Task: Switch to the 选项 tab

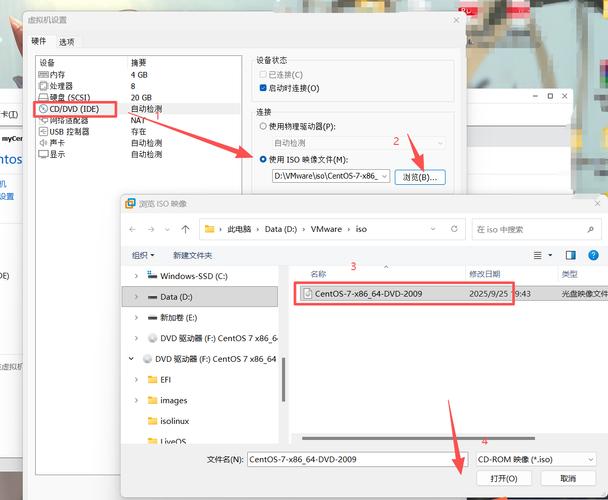Action: 67,42
